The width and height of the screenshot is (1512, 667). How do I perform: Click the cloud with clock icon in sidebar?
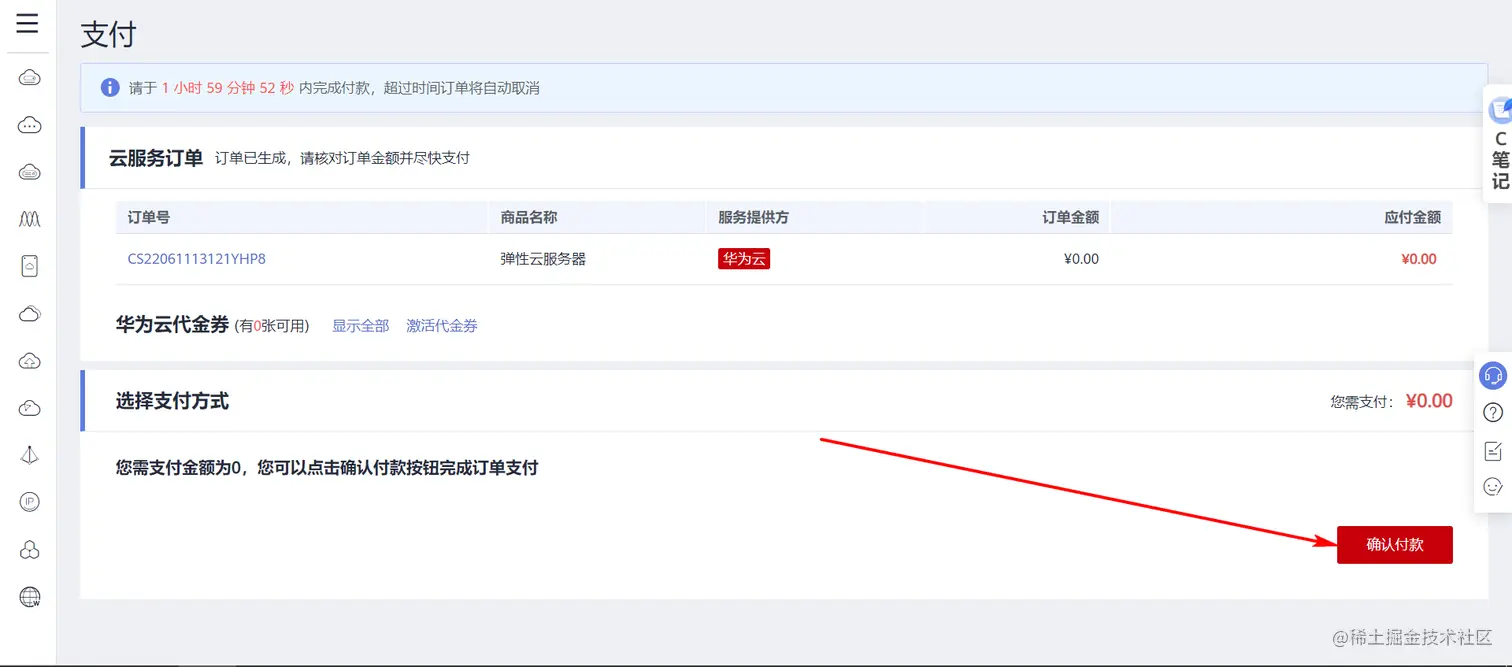pos(30,408)
